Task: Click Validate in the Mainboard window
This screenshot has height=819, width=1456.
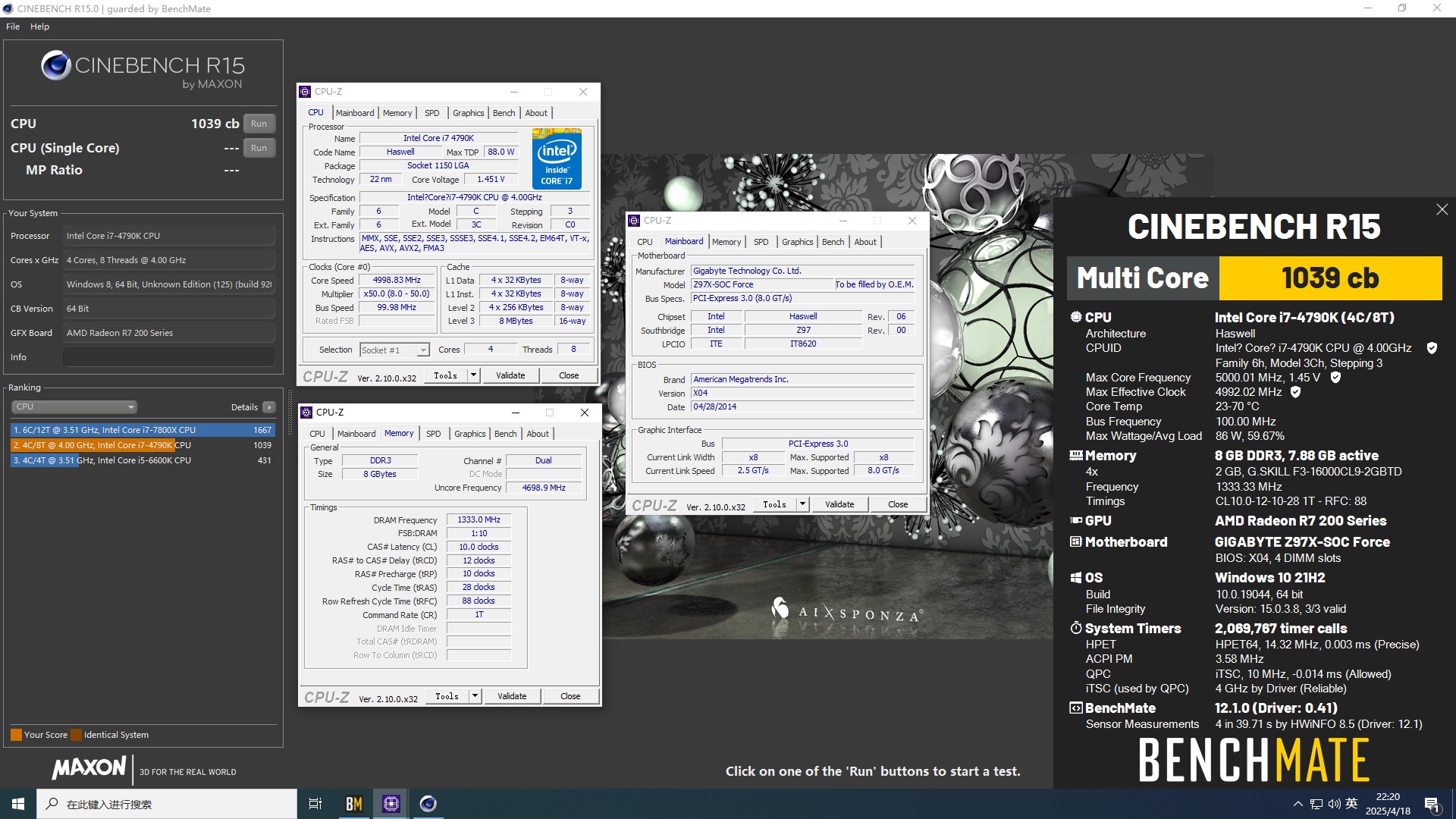Action: coord(839,504)
